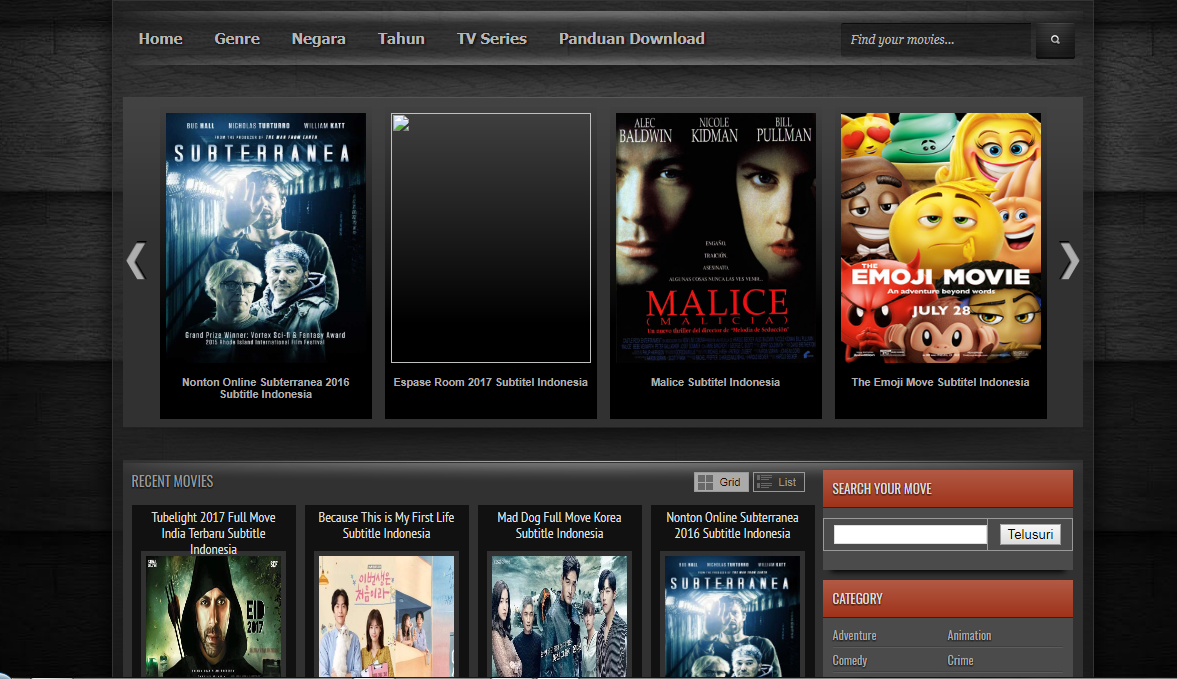Open the Home menu item

tap(161, 39)
